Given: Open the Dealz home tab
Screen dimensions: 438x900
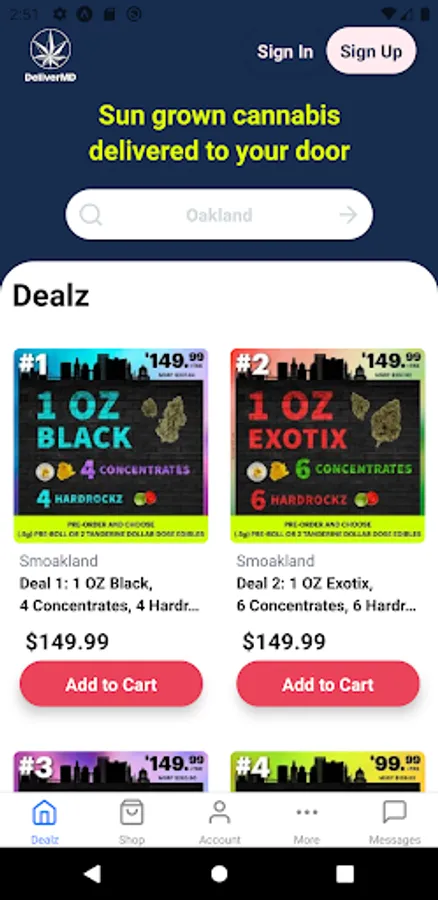Looking at the screenshot, I should (x=45, y=823).
